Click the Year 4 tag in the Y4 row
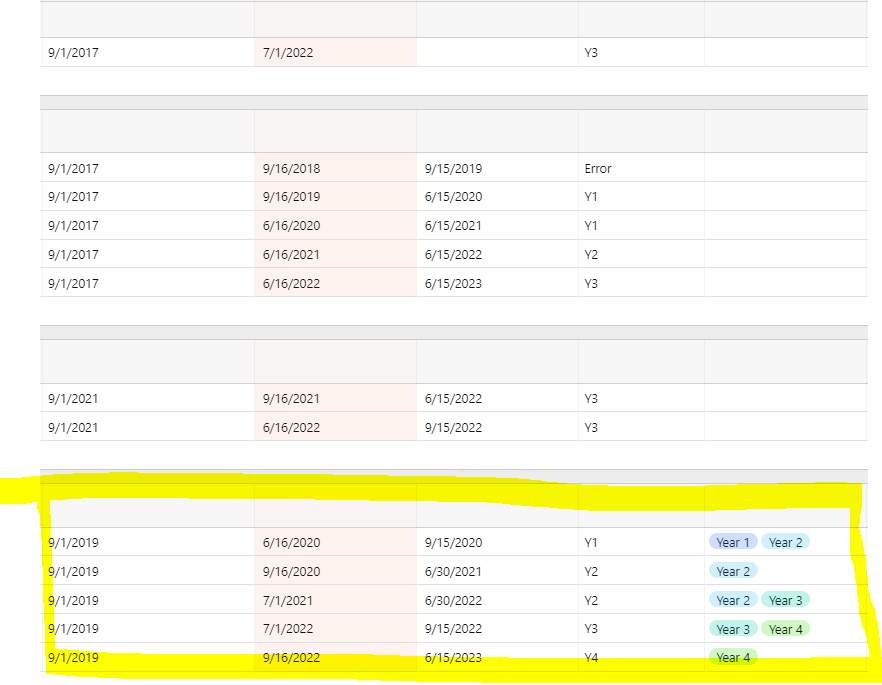882x685 pixels. click(x=733, y=657)
